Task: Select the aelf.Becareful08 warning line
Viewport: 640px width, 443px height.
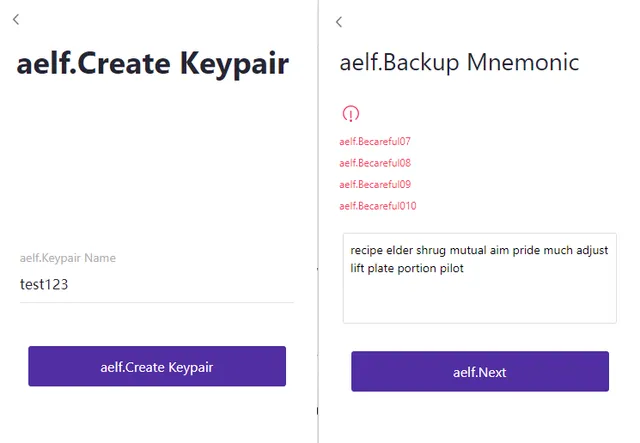Action: click(x=375, y=163)
